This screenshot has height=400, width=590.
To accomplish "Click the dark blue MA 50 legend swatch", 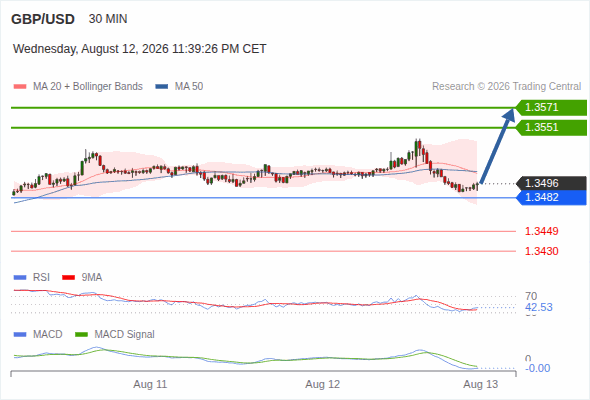I will click(x=162, y=87).
